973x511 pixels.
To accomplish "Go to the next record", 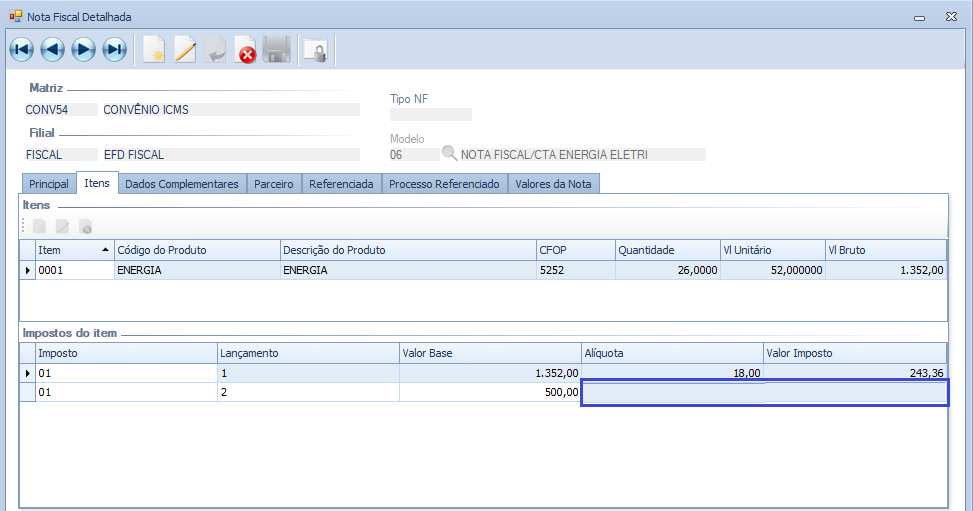I will click(83, 49).
